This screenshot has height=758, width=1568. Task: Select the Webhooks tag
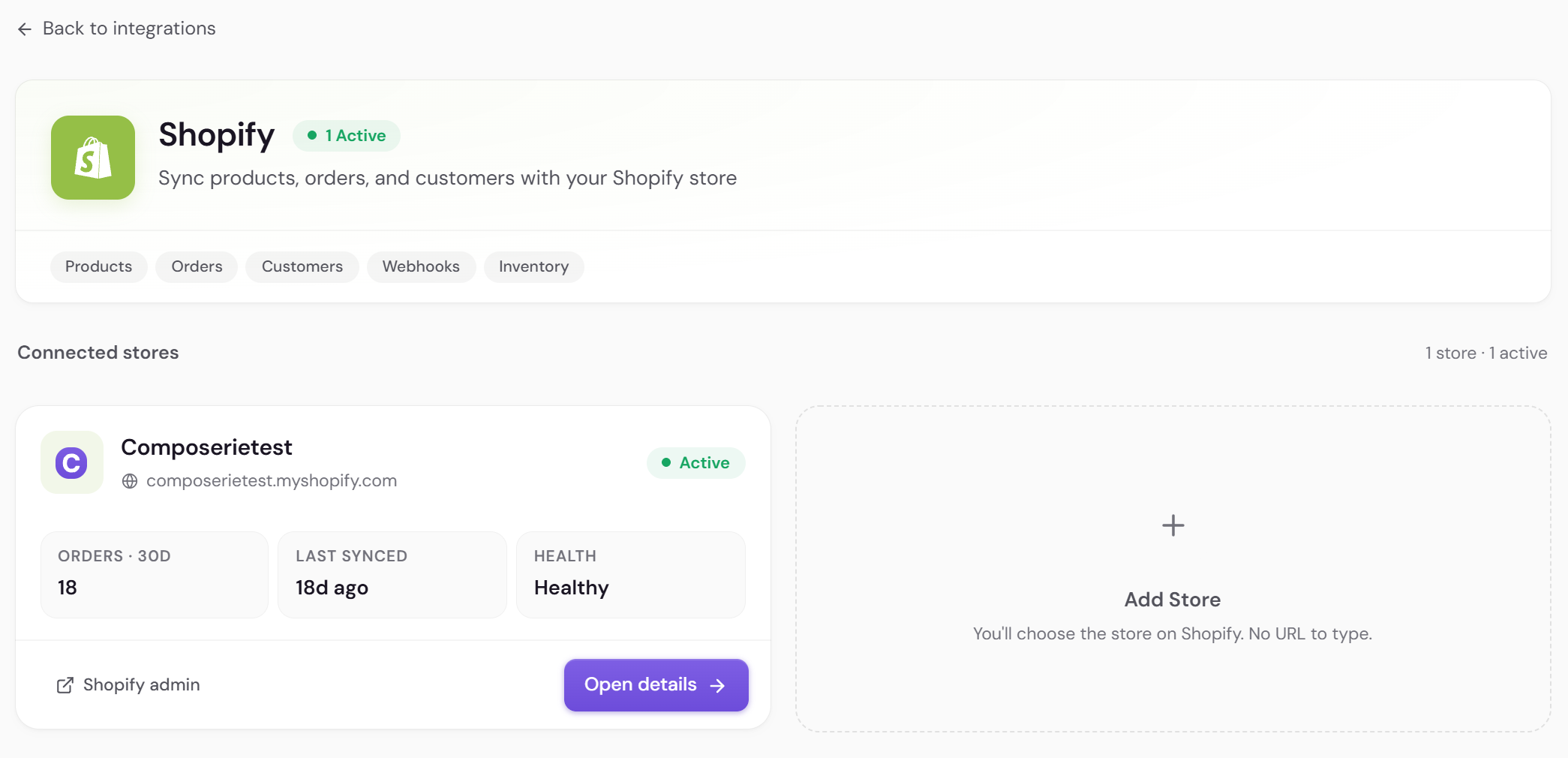click(x=421, y=266)
